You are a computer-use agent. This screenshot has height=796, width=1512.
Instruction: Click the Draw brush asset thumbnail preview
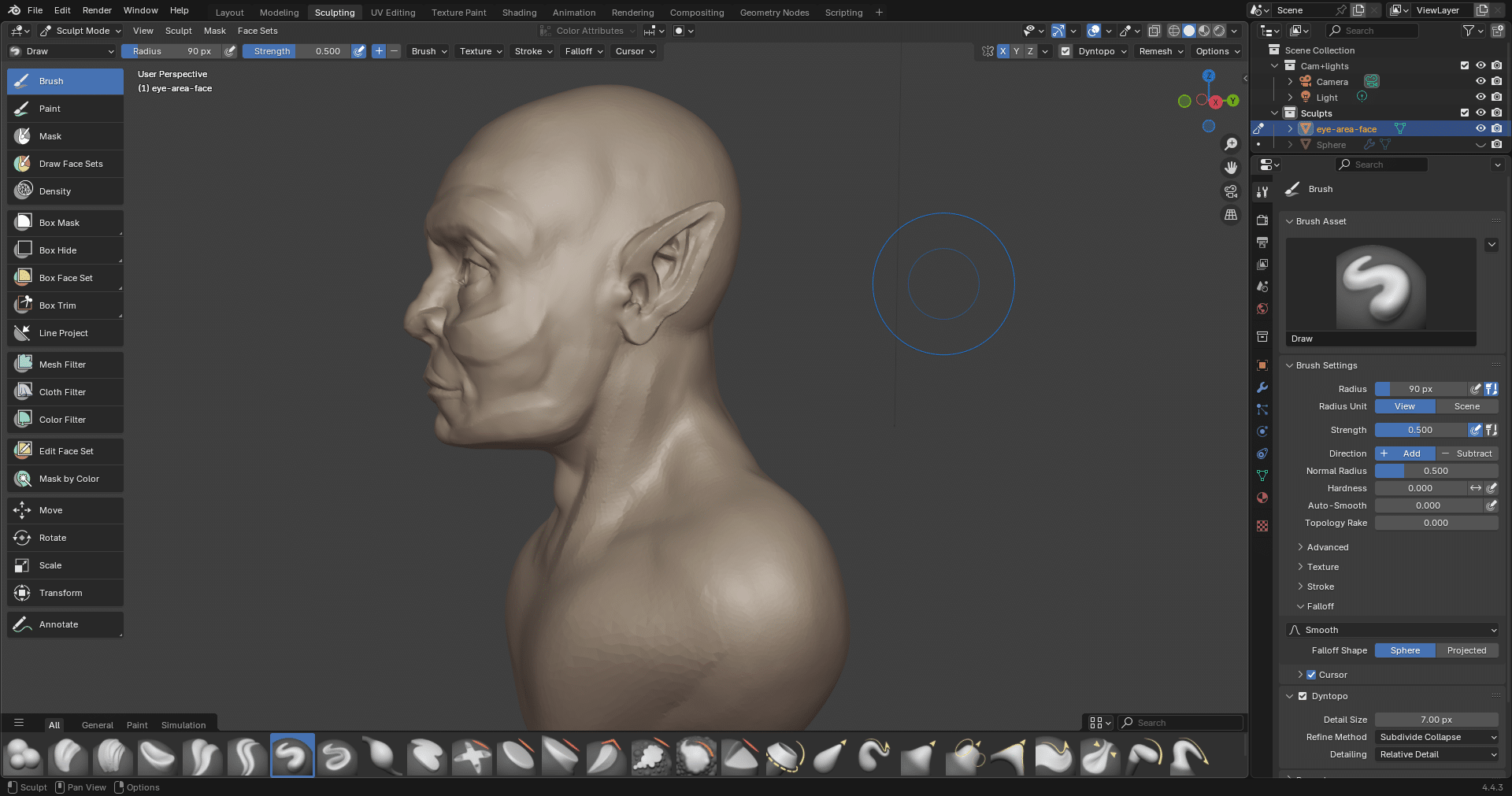[1380, 285]
